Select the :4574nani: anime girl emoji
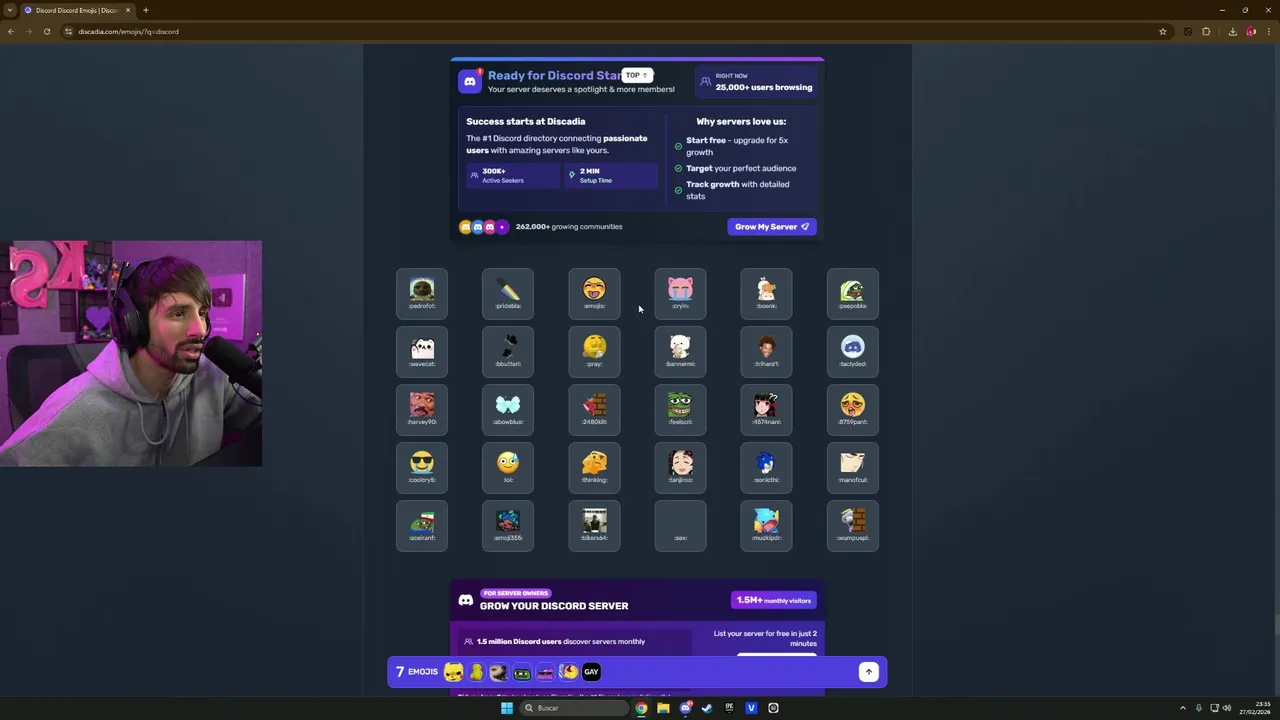The width and height of the screenshot is (1280, 720). click(x=766, y=410)
